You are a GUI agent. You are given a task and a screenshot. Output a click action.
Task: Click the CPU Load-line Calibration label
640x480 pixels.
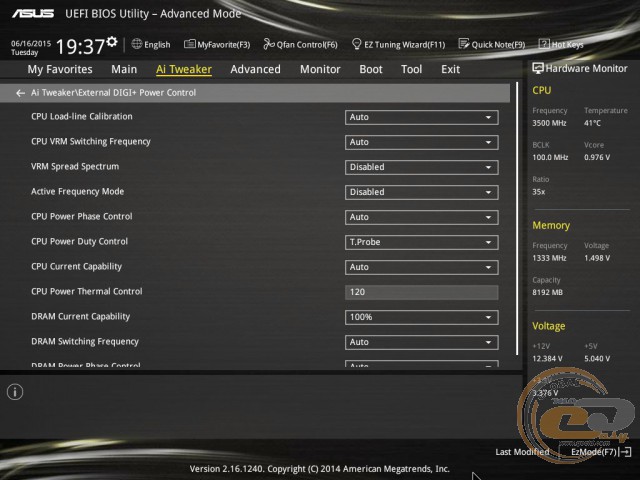pyautogui.click(x=82, y=116)
